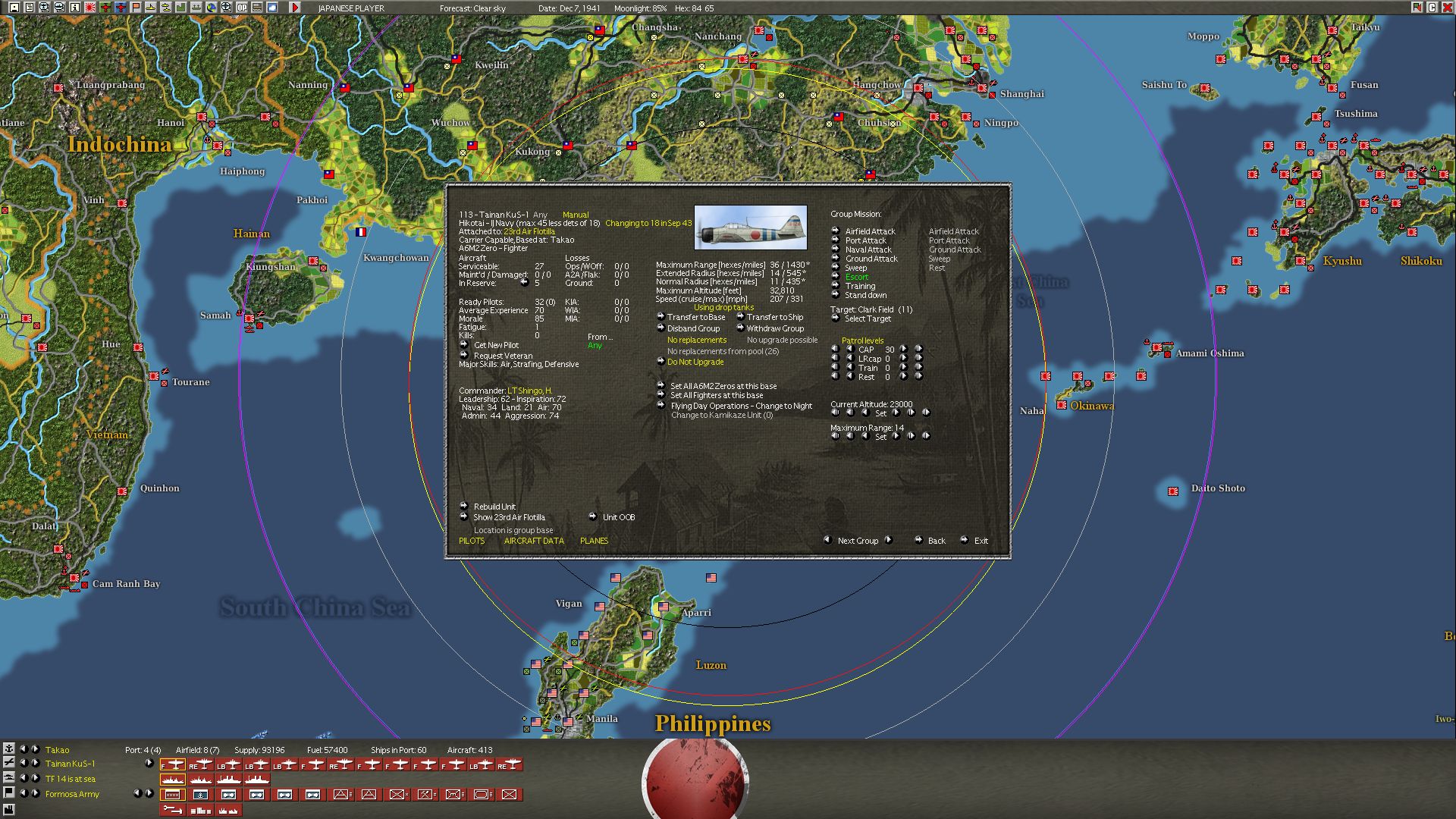1456x819 pixels.
Task: Click Transfer to Base
Action: click(696, 317)
